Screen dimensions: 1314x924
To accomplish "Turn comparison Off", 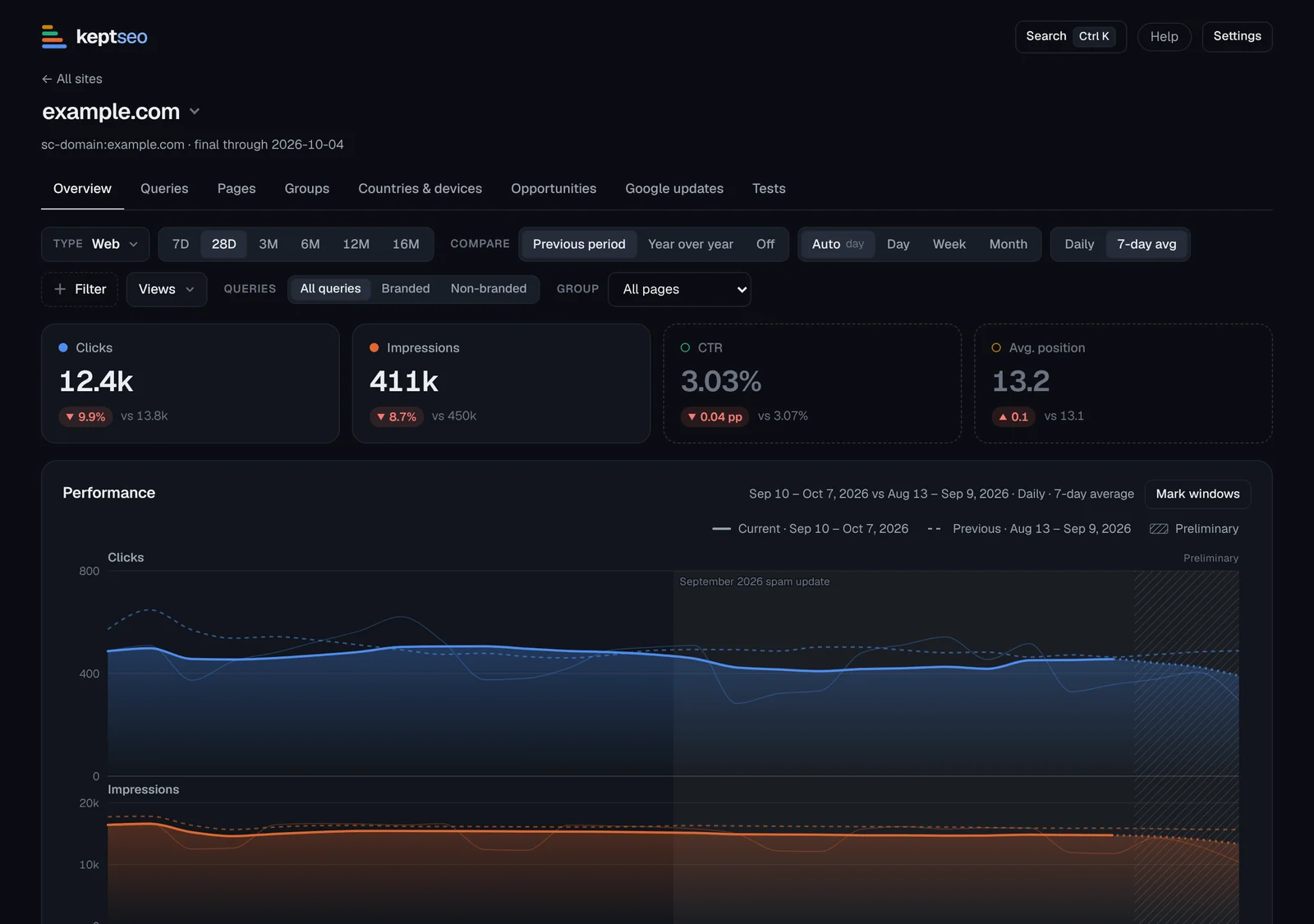I will coord(765,244).
